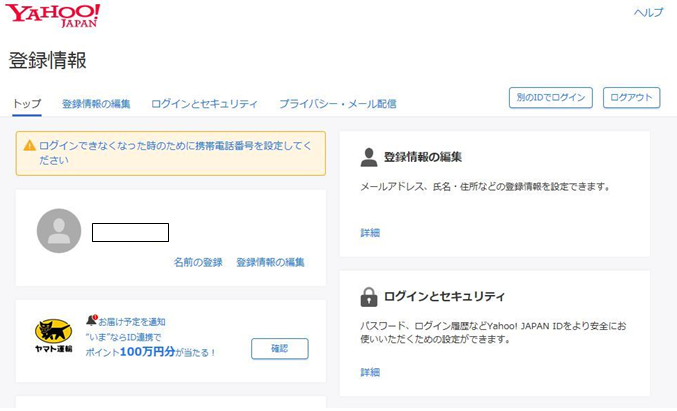Click the お届け予定を通知 text link
Screen dimensions: 677x411
(x=132, y=322)
